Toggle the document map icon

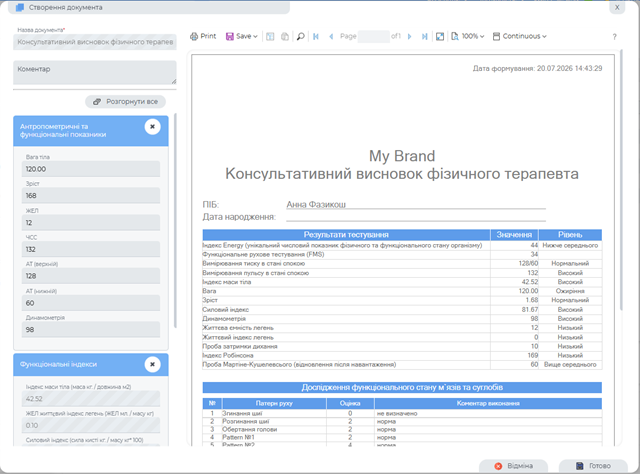point(270,36)
